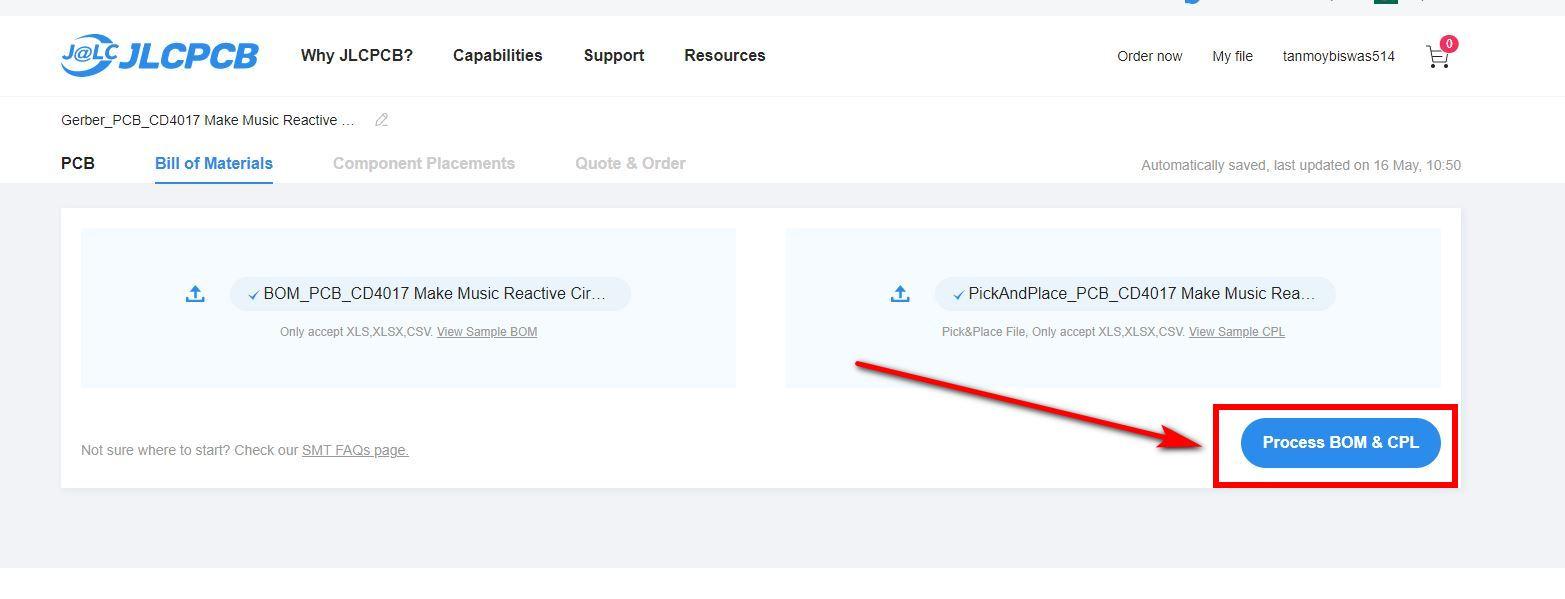Open the Support menu
Image resolution: width=1565 pixels, height=599 pixels.
click(x=614, y=56)
